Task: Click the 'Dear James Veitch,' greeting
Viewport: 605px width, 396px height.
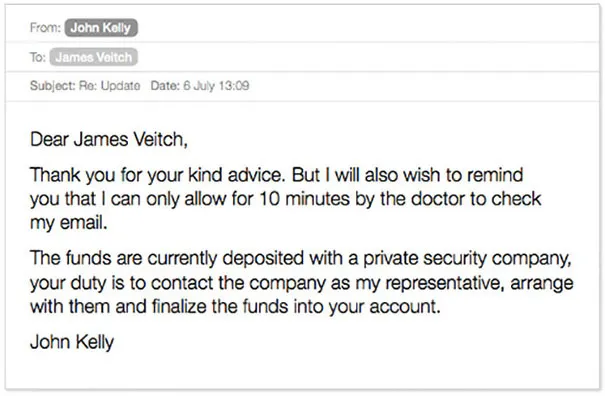Action: click(109, 139)
